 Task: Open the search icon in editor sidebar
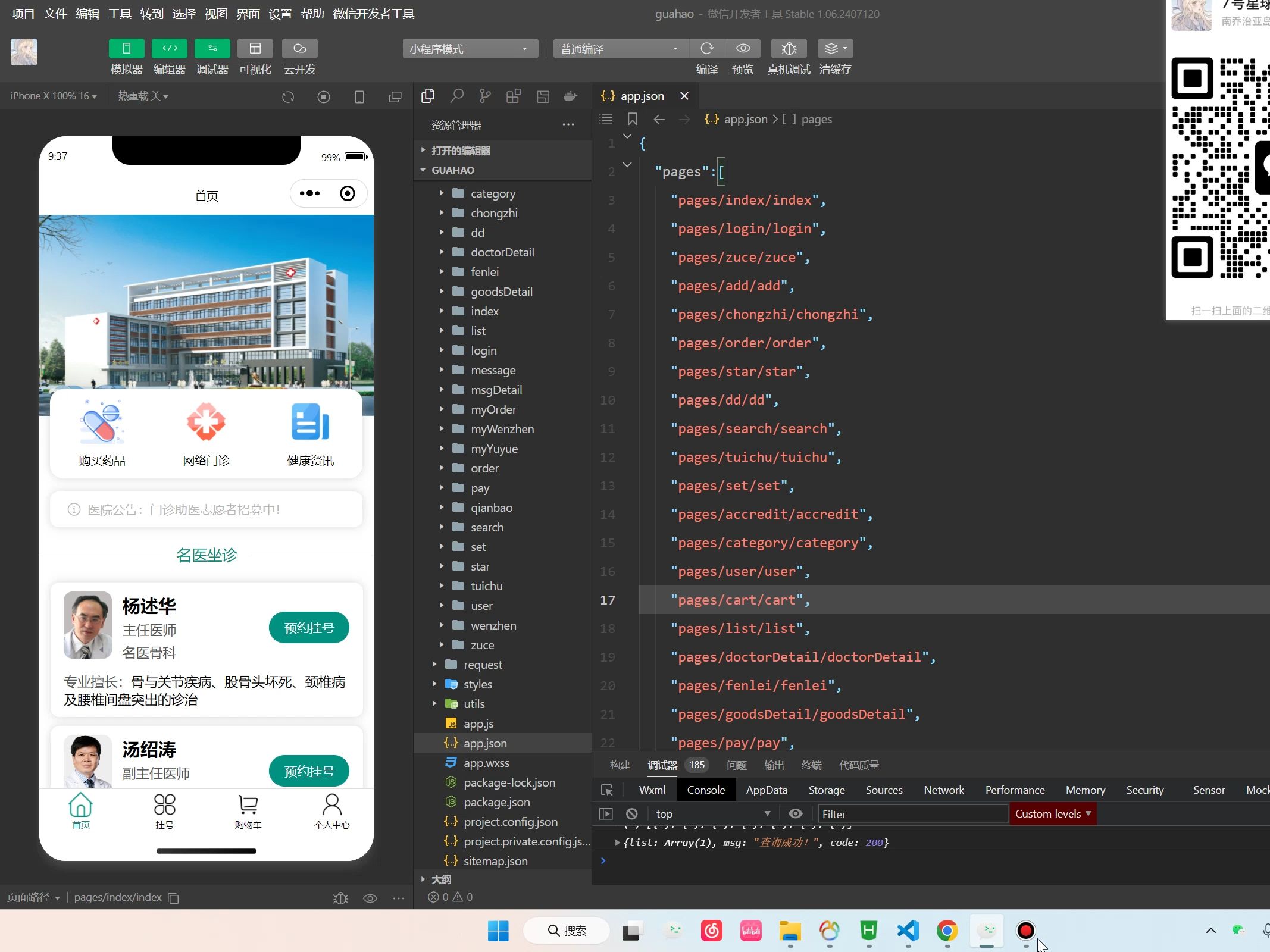tap(456, 96)
